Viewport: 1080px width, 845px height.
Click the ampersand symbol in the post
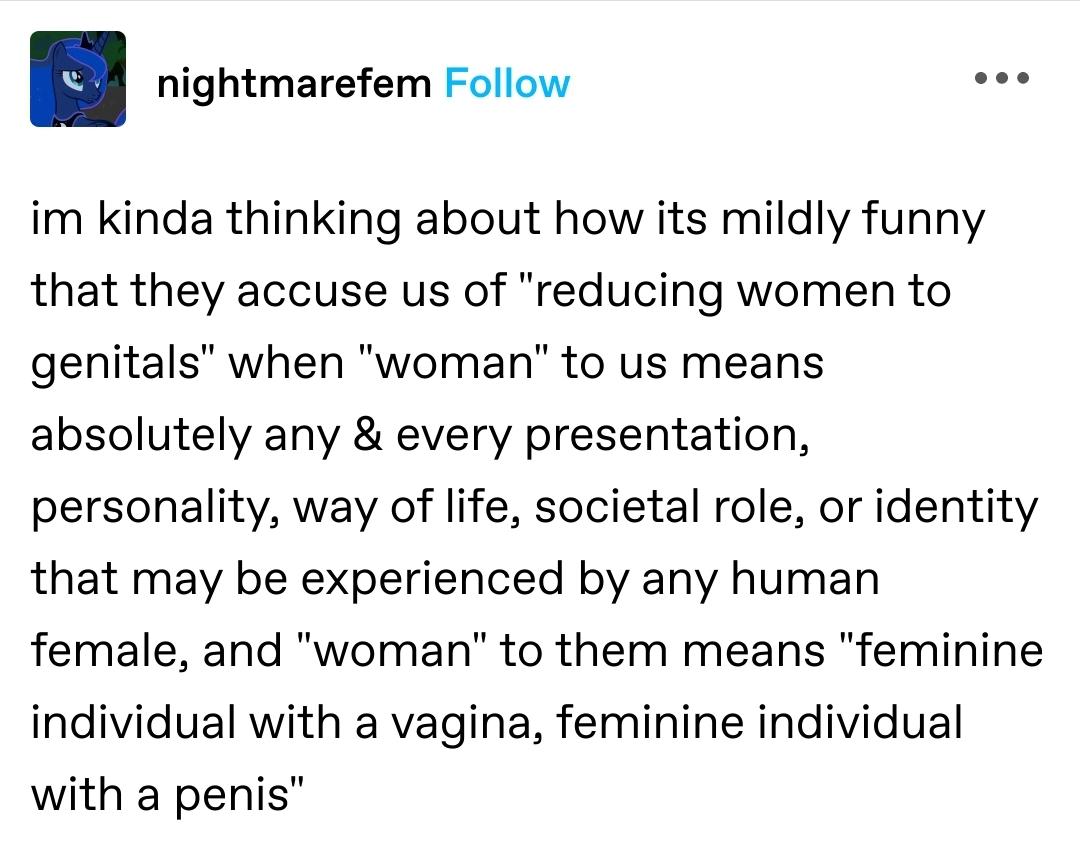pyautogui.click(x=368, y=436)
